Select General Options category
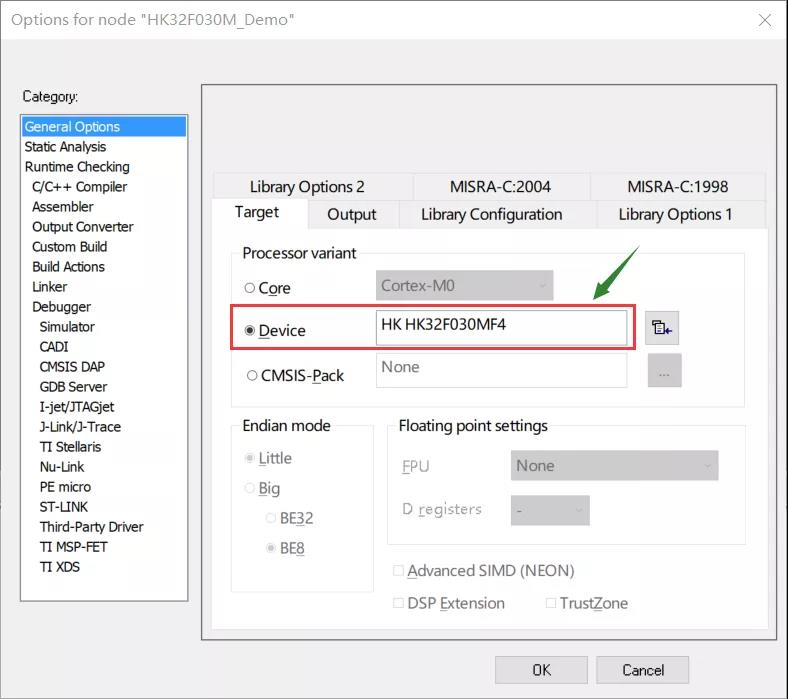Viewport: 788px width, 699px height. pos(104,127)
